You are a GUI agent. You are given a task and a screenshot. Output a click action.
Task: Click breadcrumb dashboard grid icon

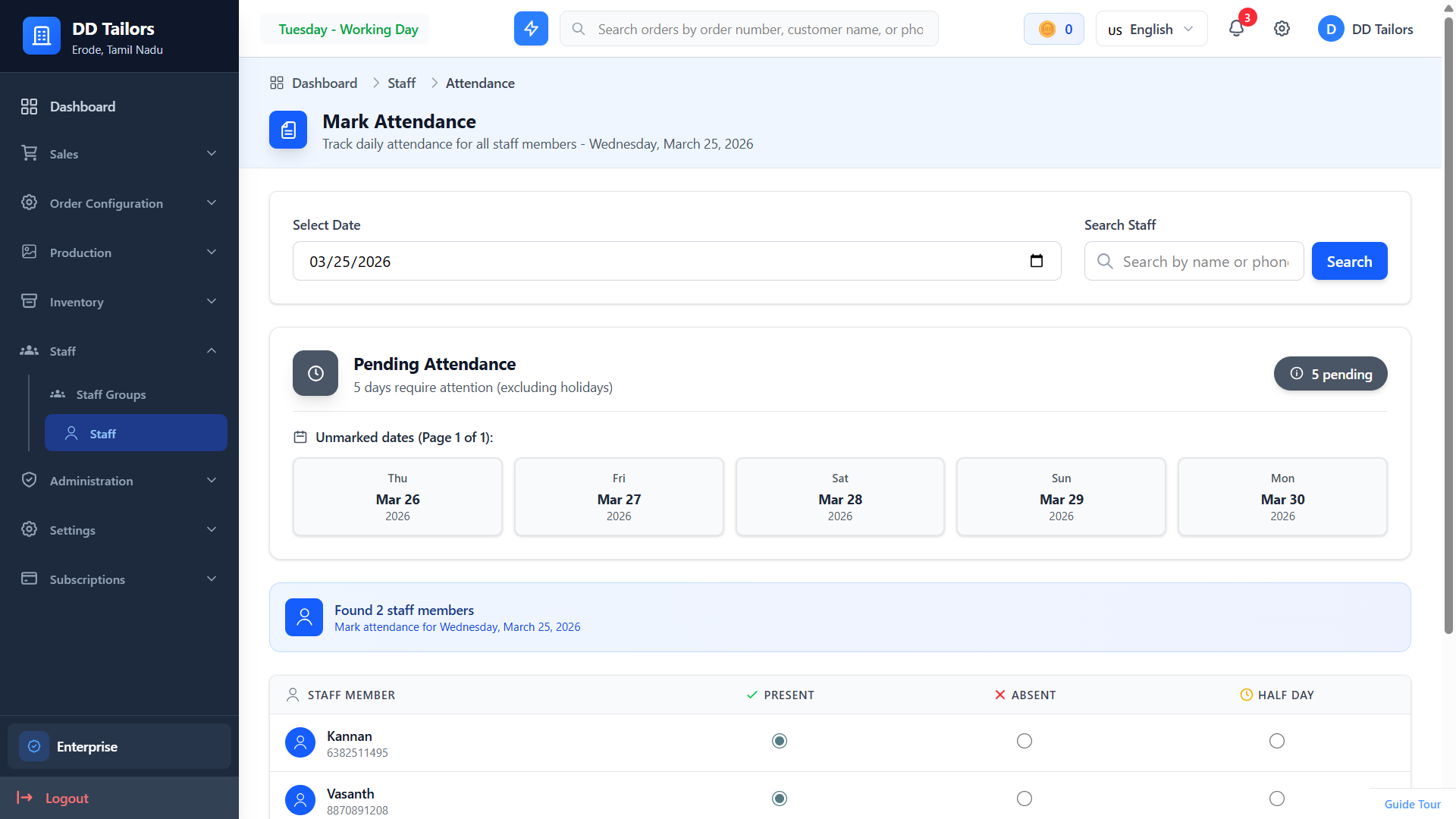277,83
